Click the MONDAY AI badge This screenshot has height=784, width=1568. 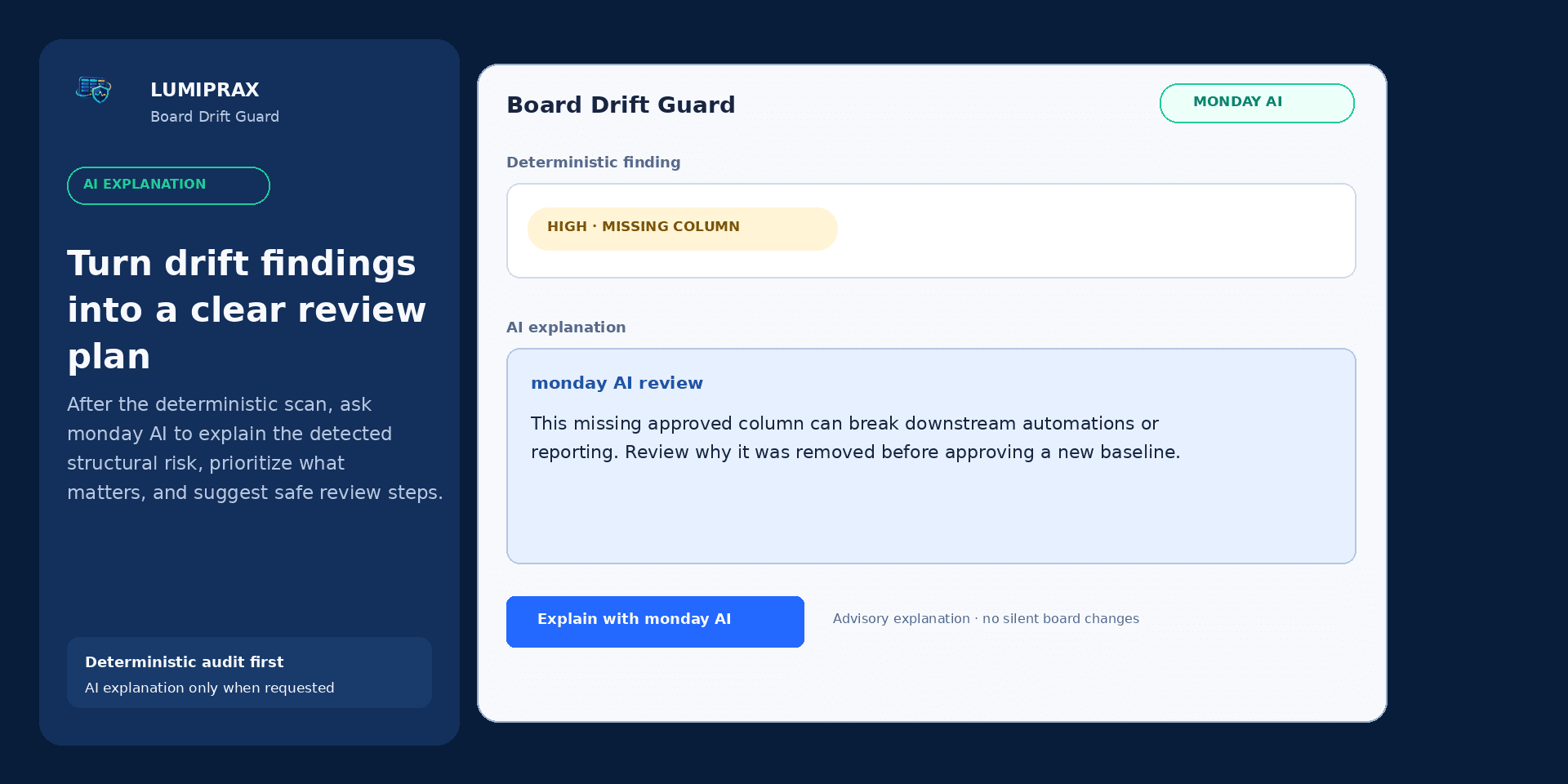click(1257, 103)
